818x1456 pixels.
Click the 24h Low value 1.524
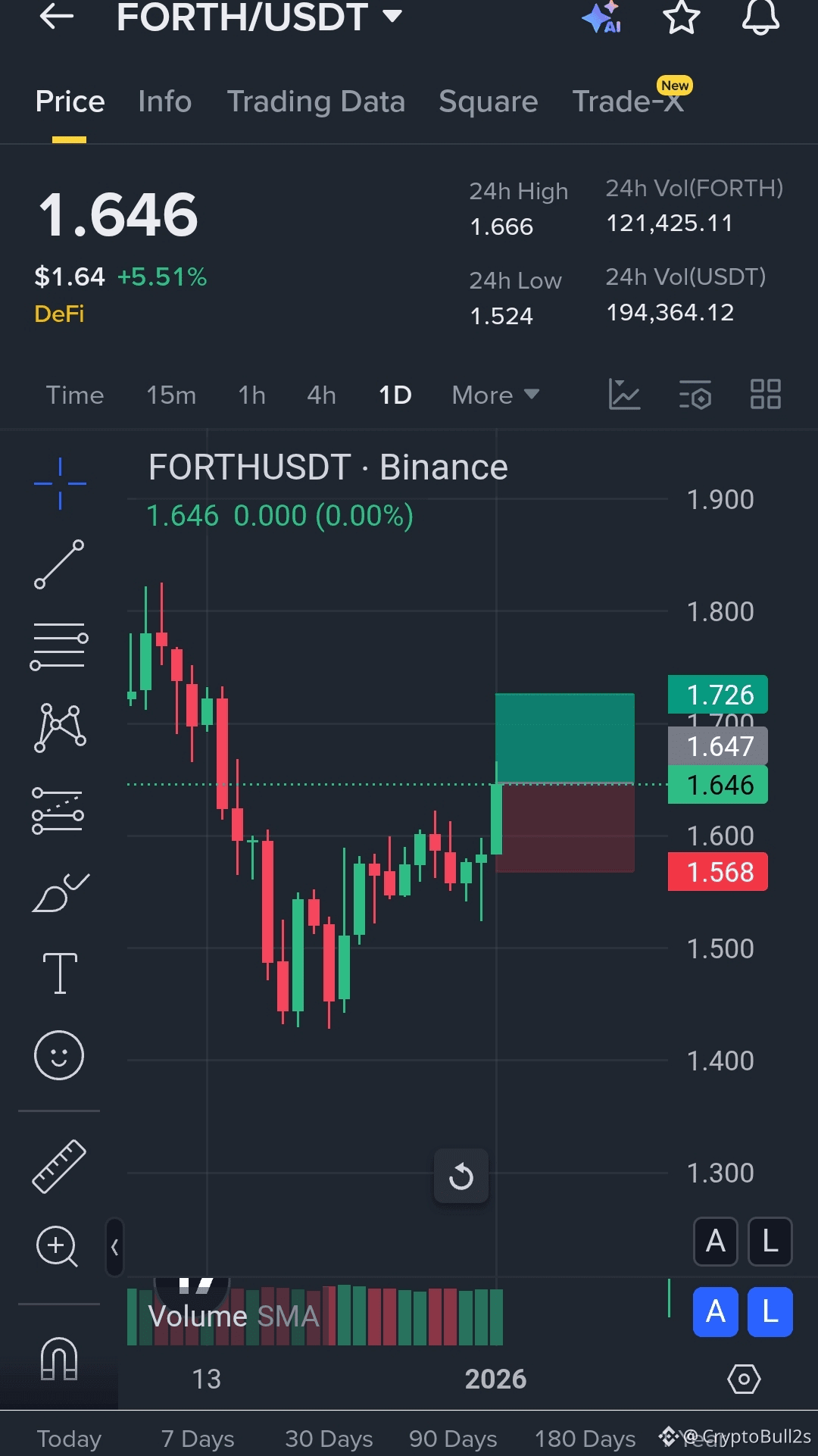pos(501,316)
